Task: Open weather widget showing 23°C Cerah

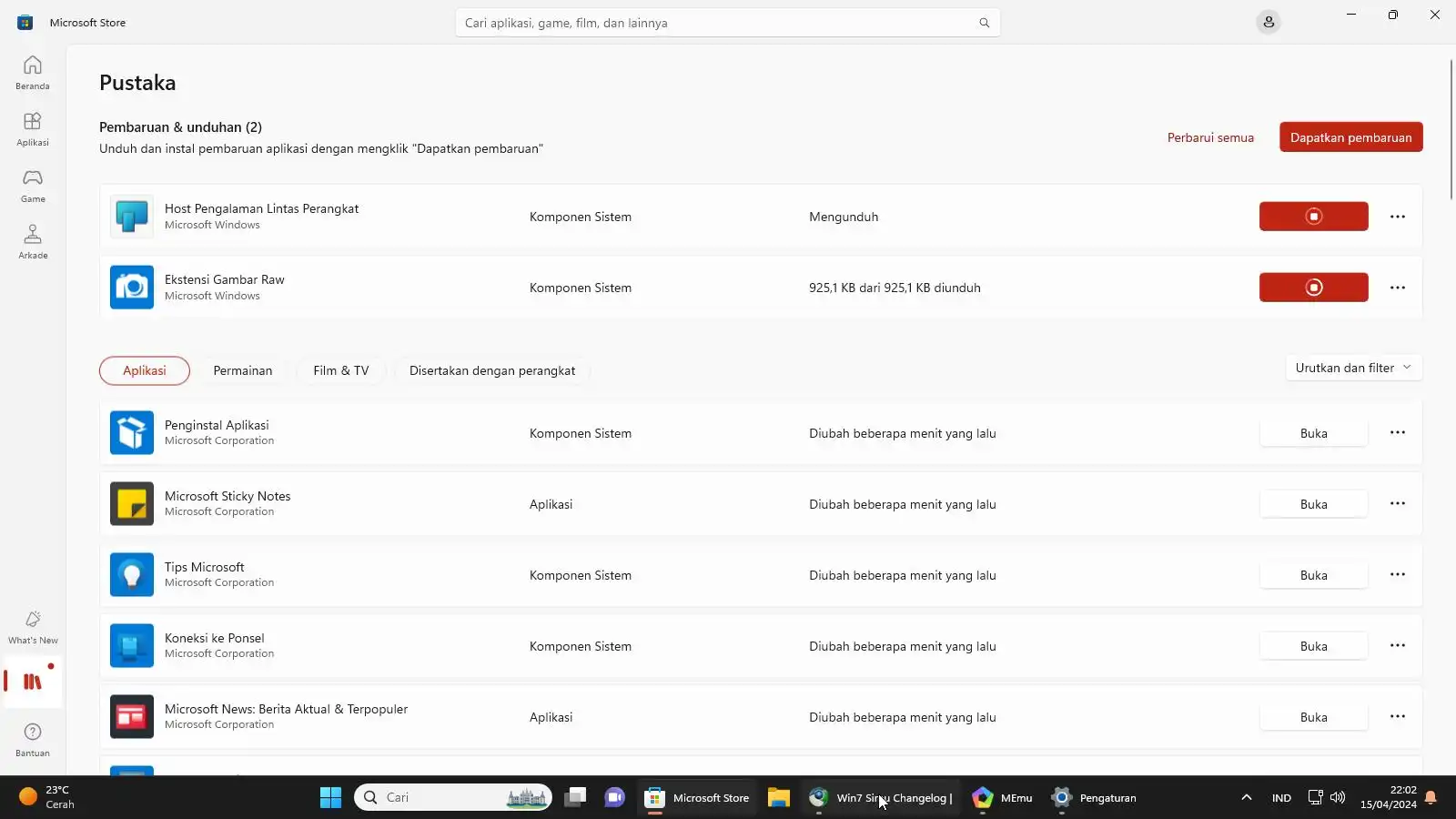Action: click(x=47, y=798)
